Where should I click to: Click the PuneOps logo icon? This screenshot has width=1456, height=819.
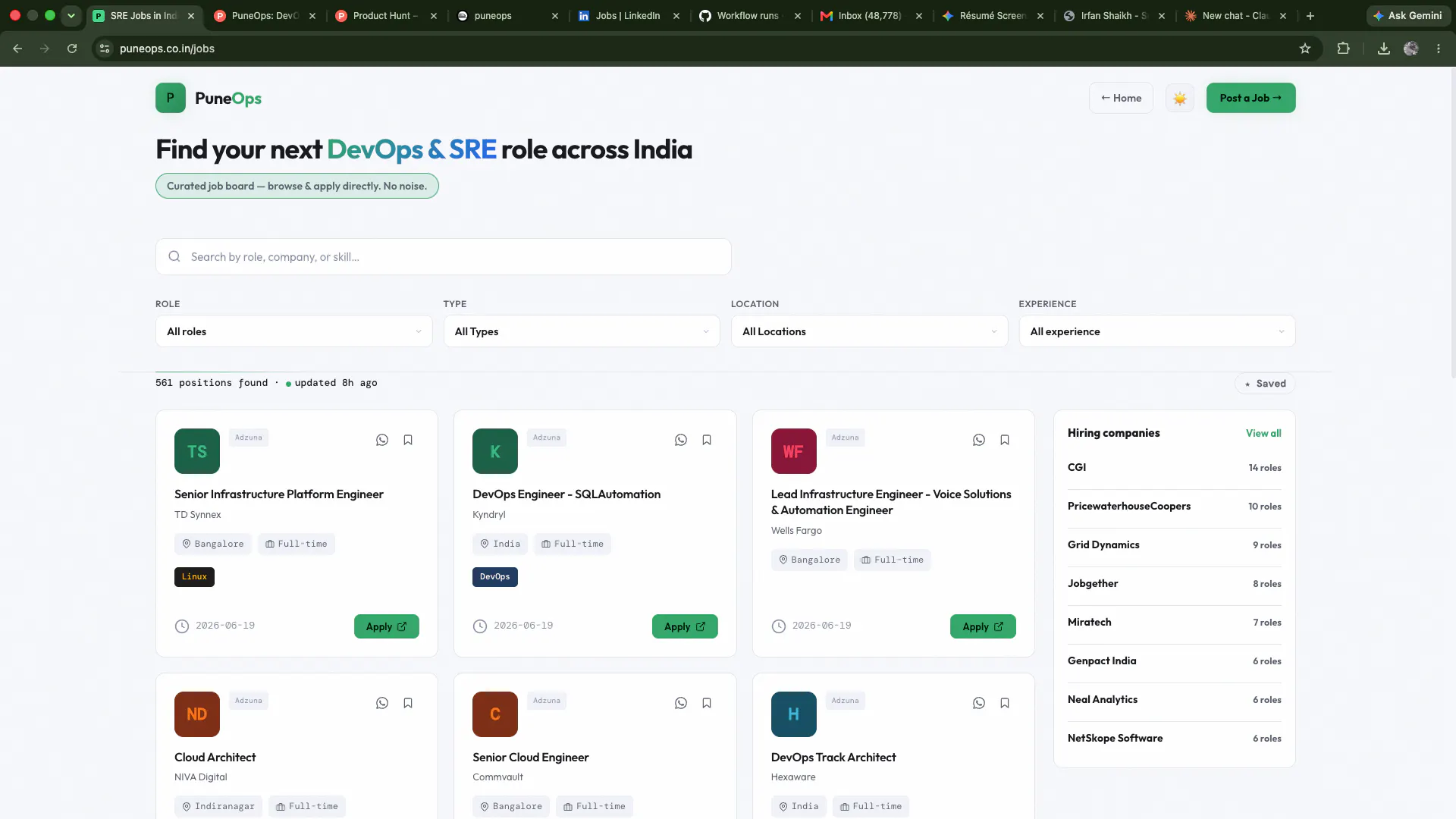point(171,98)
